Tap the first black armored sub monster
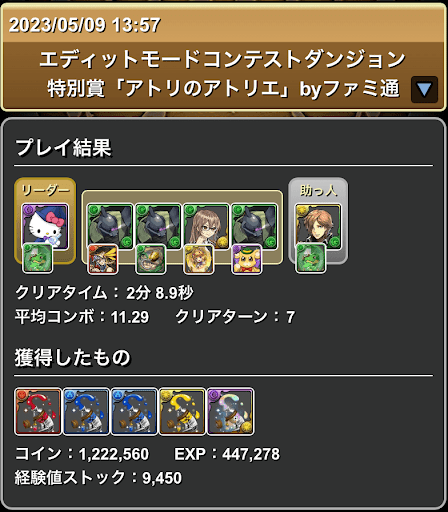This screenshot has width=448, height=512. coord(110,227)
